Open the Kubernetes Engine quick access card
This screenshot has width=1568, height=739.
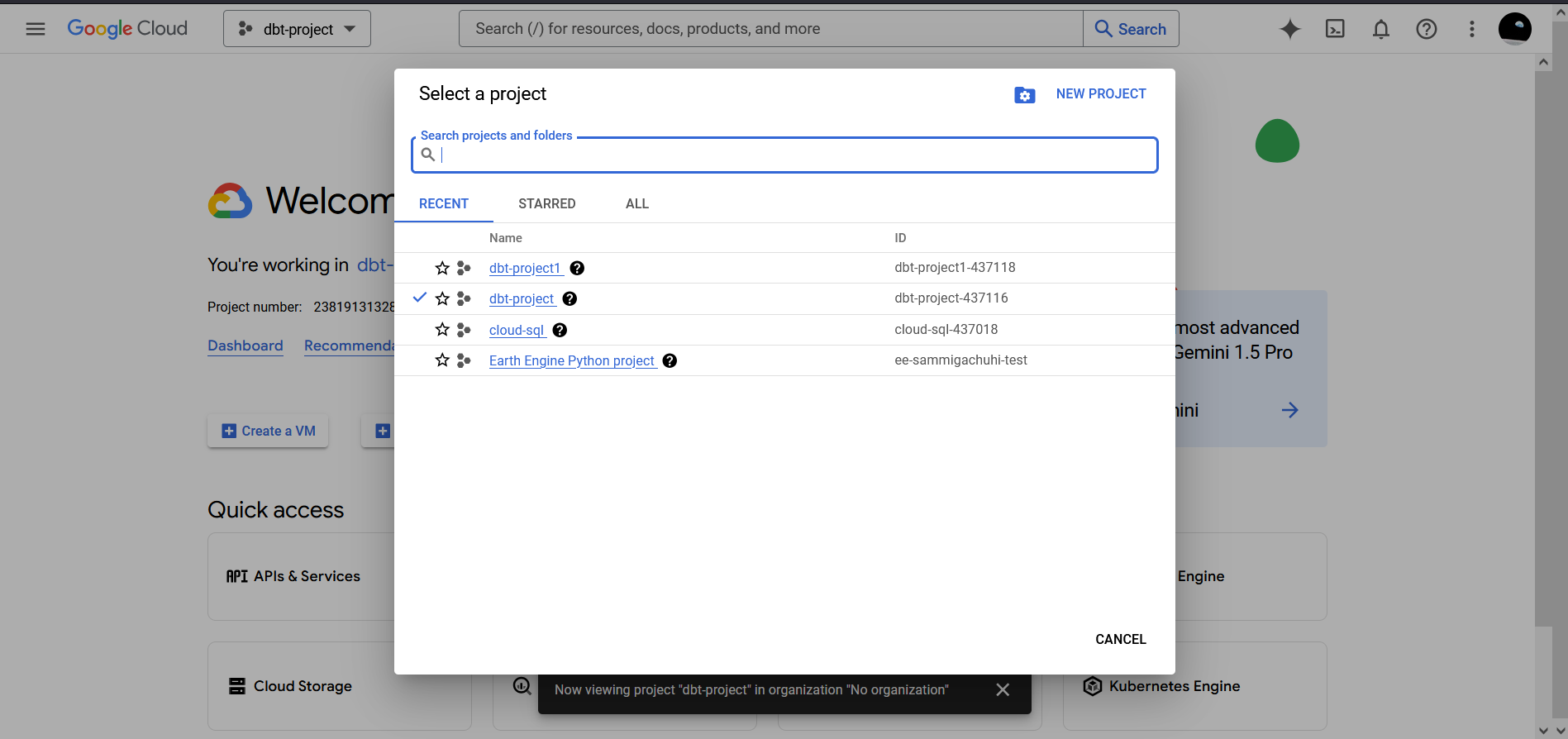[1194, 686]
